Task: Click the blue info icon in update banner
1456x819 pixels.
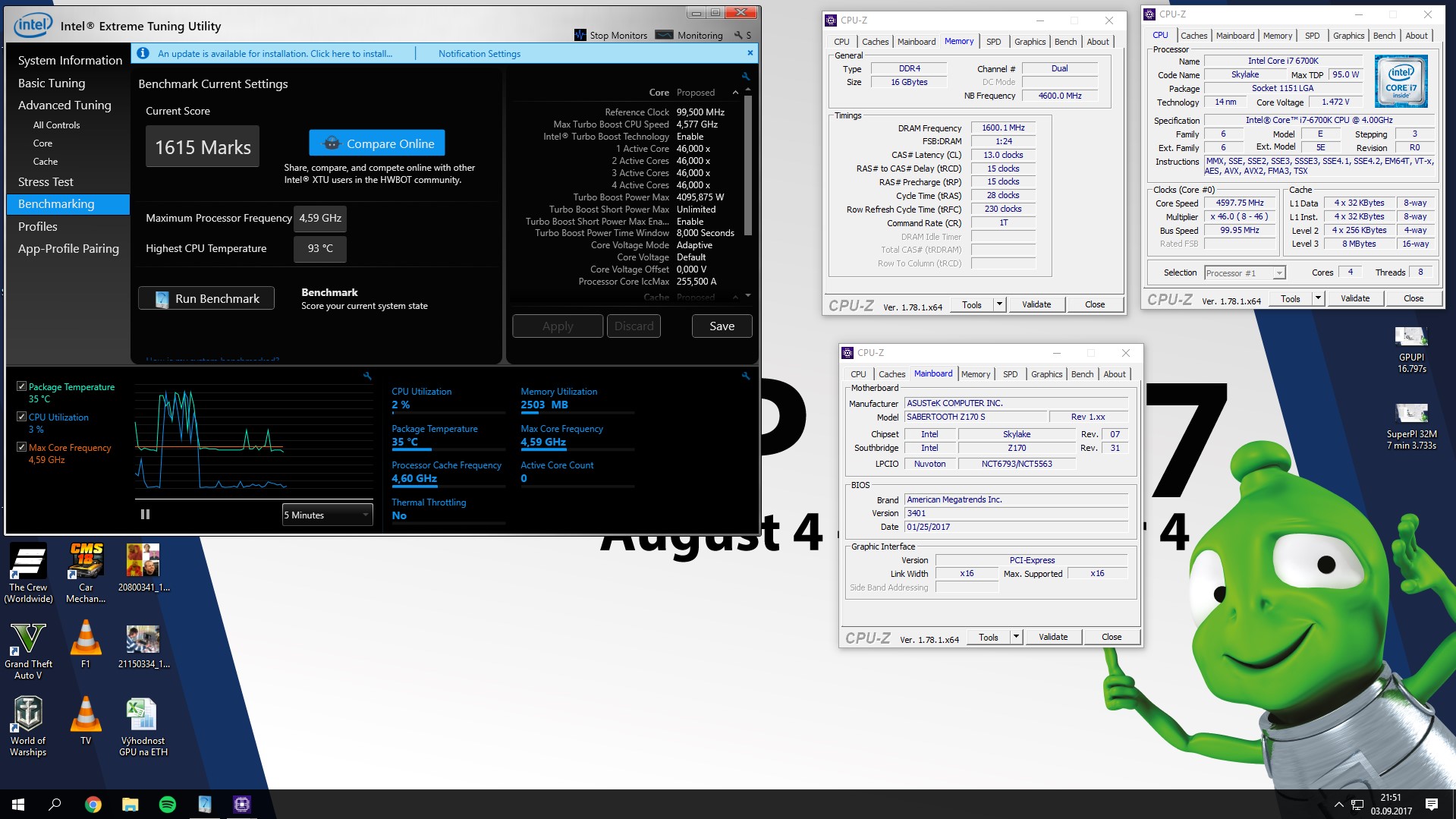Action: point(143,53)
